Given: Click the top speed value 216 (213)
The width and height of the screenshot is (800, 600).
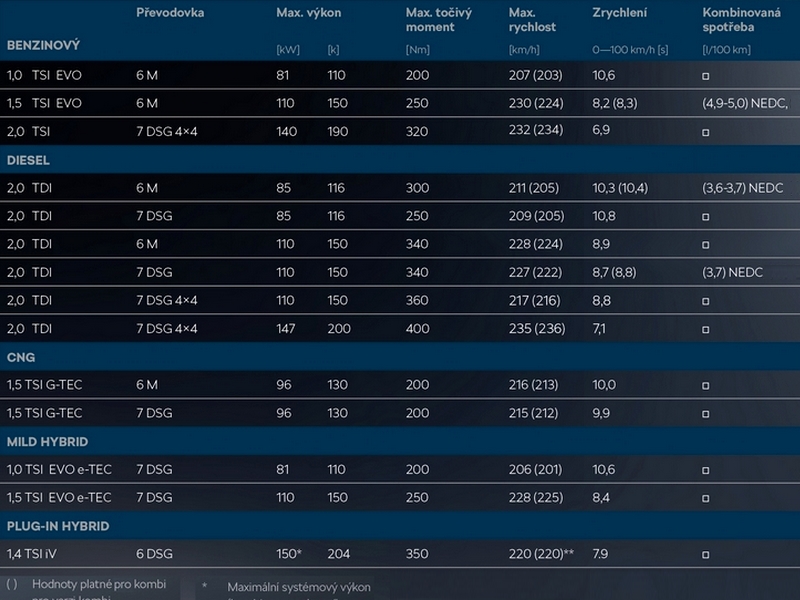Looking at the screenshot, I should click(x=534, y=385).
